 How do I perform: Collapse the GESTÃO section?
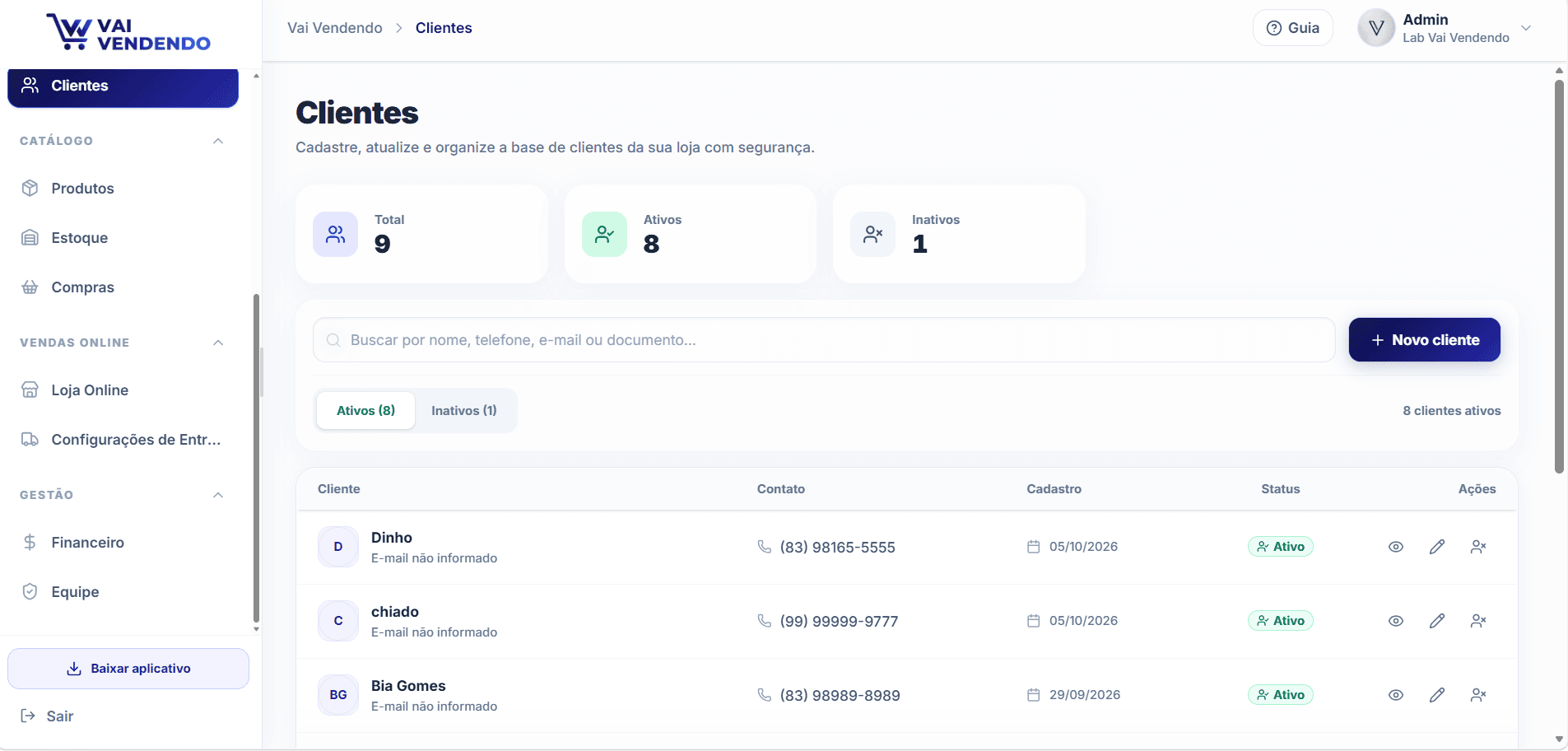click(218, 495)
